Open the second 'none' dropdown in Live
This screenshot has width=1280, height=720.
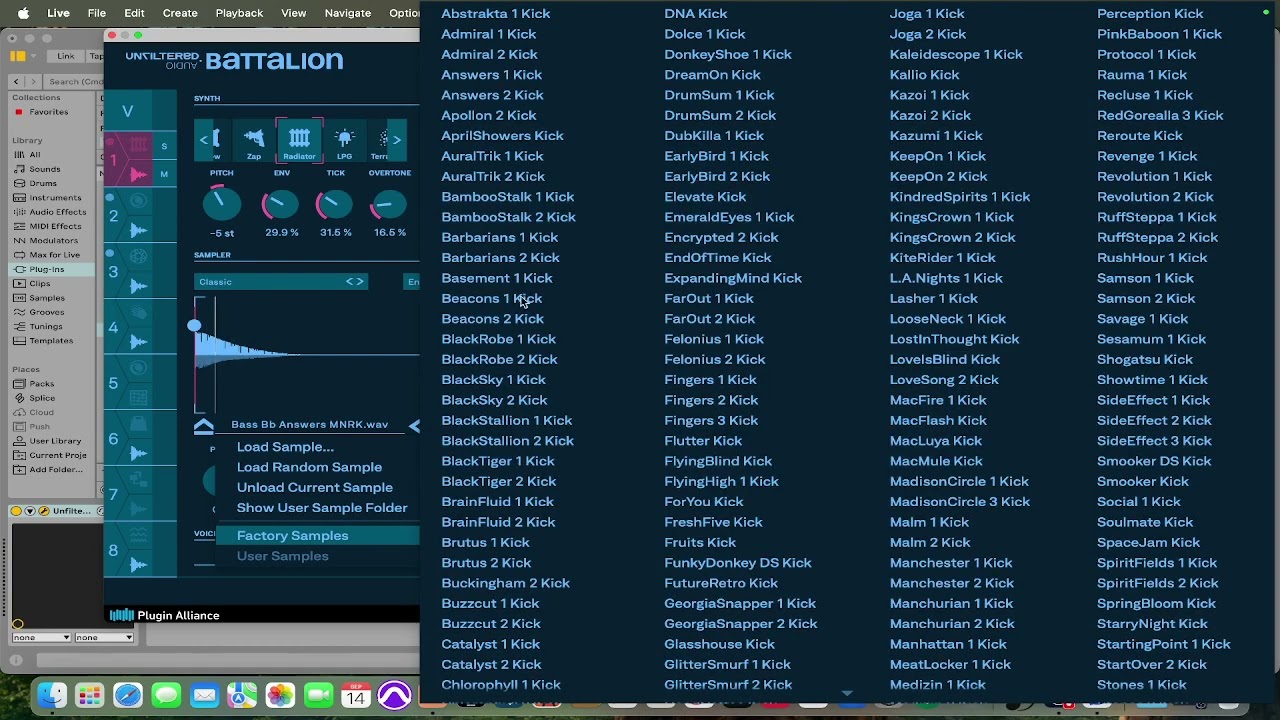click(x=104, y=637)
